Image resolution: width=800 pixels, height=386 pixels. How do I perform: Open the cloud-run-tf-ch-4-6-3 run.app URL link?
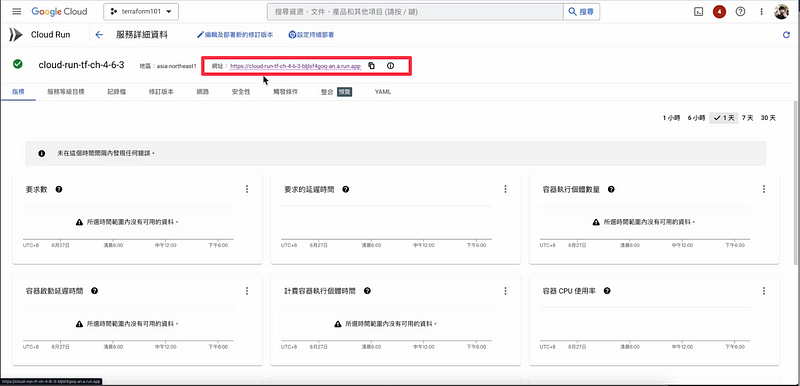(x=295, y=66)
